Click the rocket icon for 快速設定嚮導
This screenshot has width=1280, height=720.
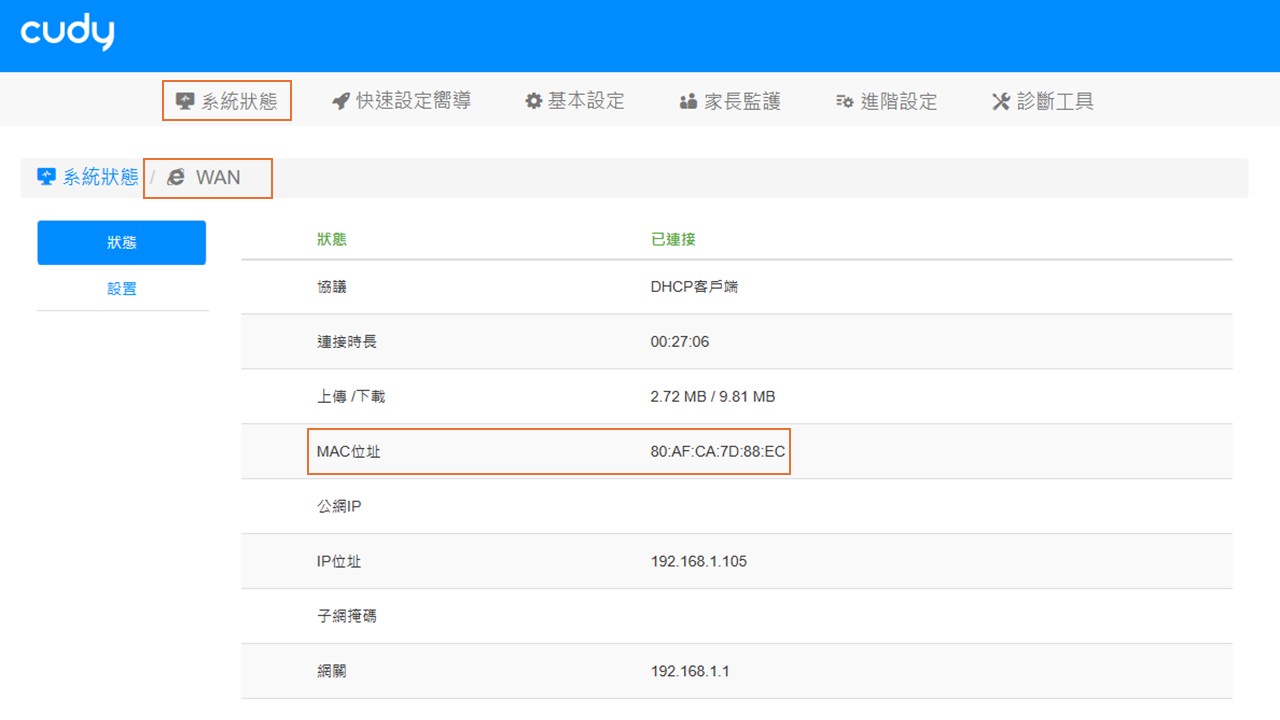pos(341,101)
